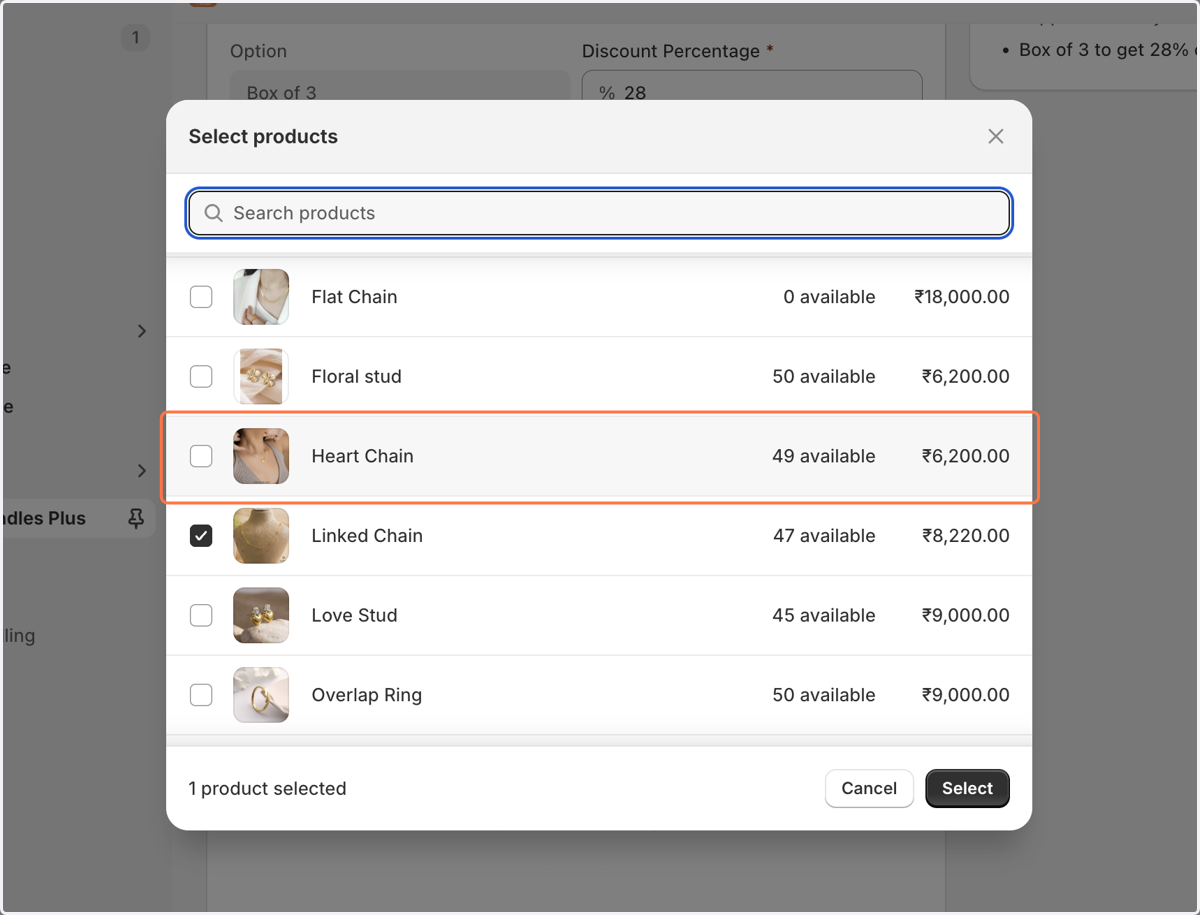Focus the Search products field
The width and height of the screenshot is (1200, 915).
pyautogui.click(x=599, y=213)
